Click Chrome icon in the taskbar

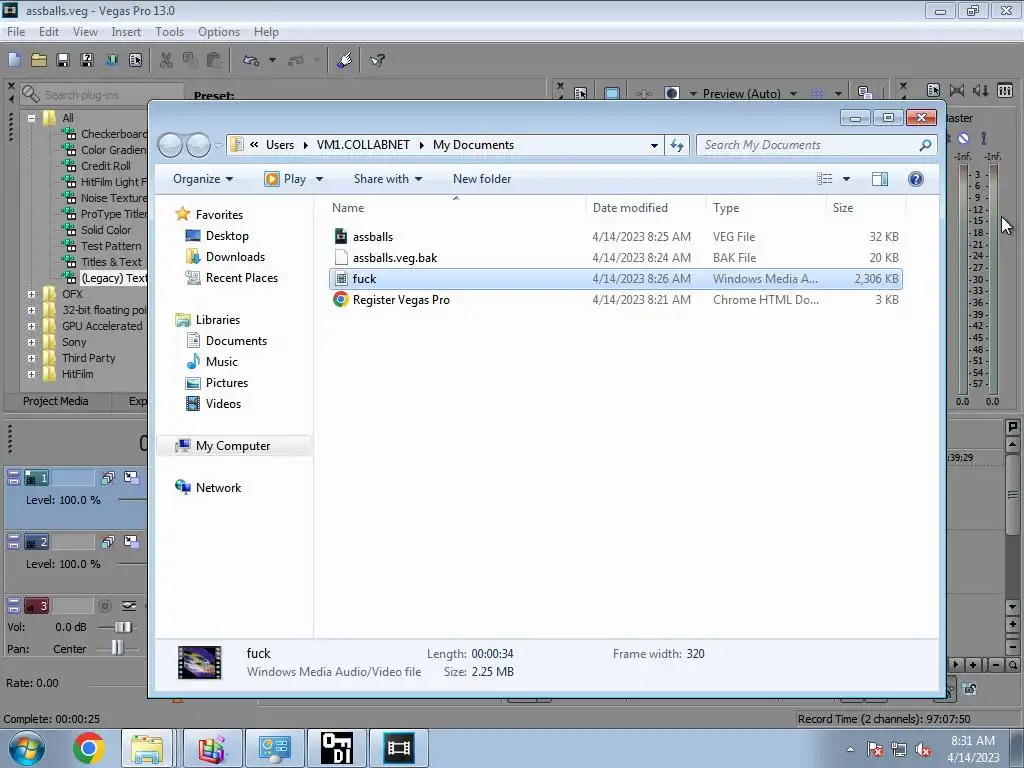89,748
